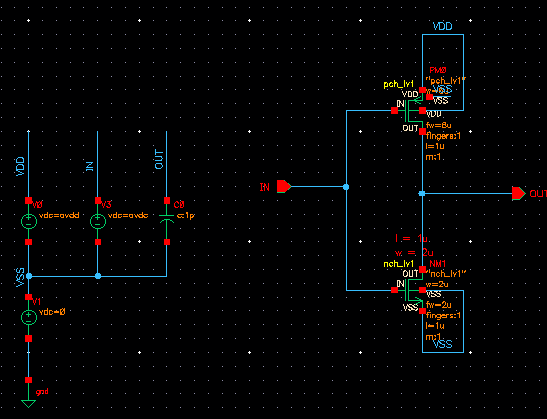The image size is (547, 419).
Task: Select the PM0 PMOS transistor symbol
Action: click(x=412, y=111)
